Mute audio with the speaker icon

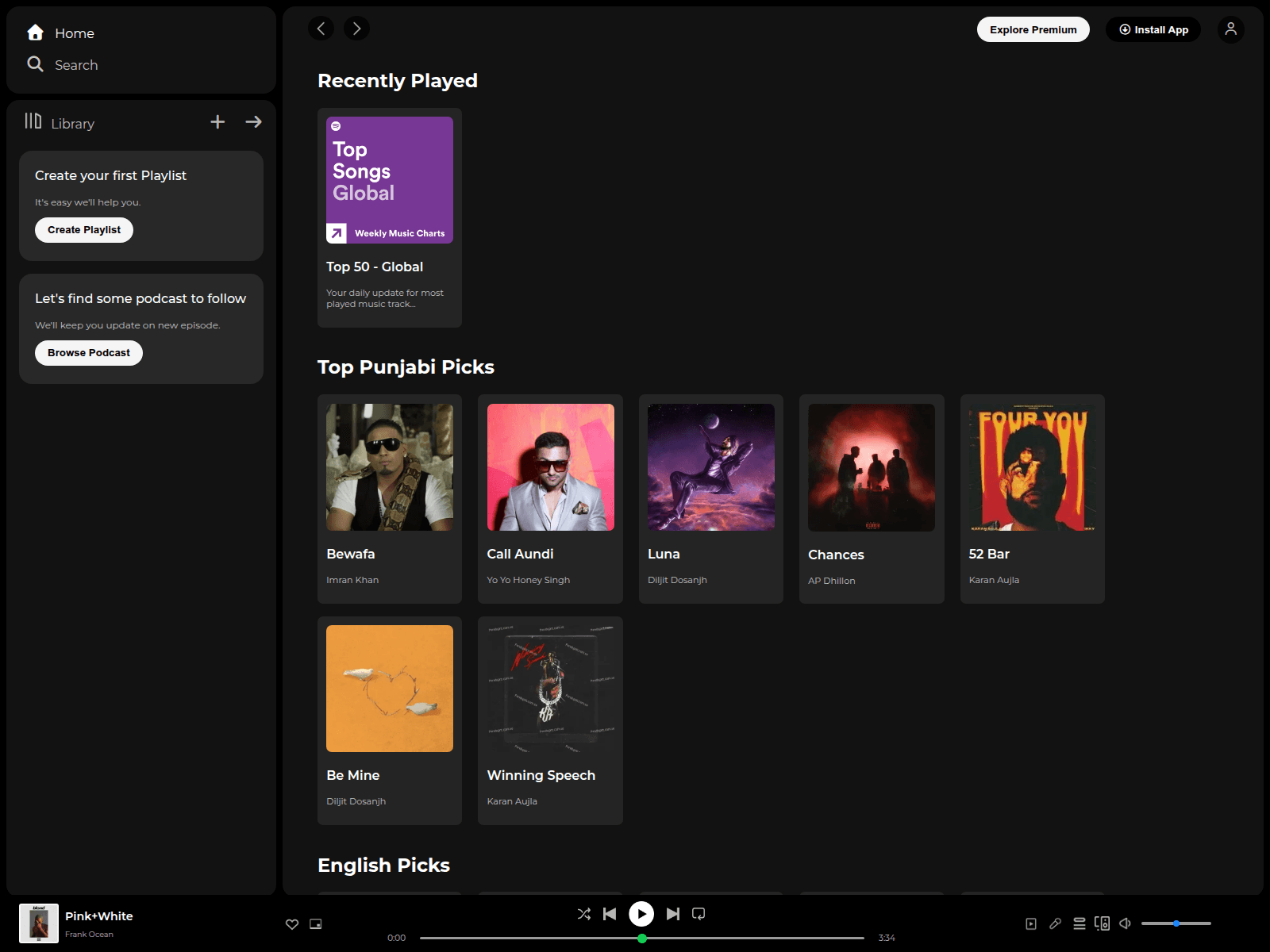coord(1125,923)
